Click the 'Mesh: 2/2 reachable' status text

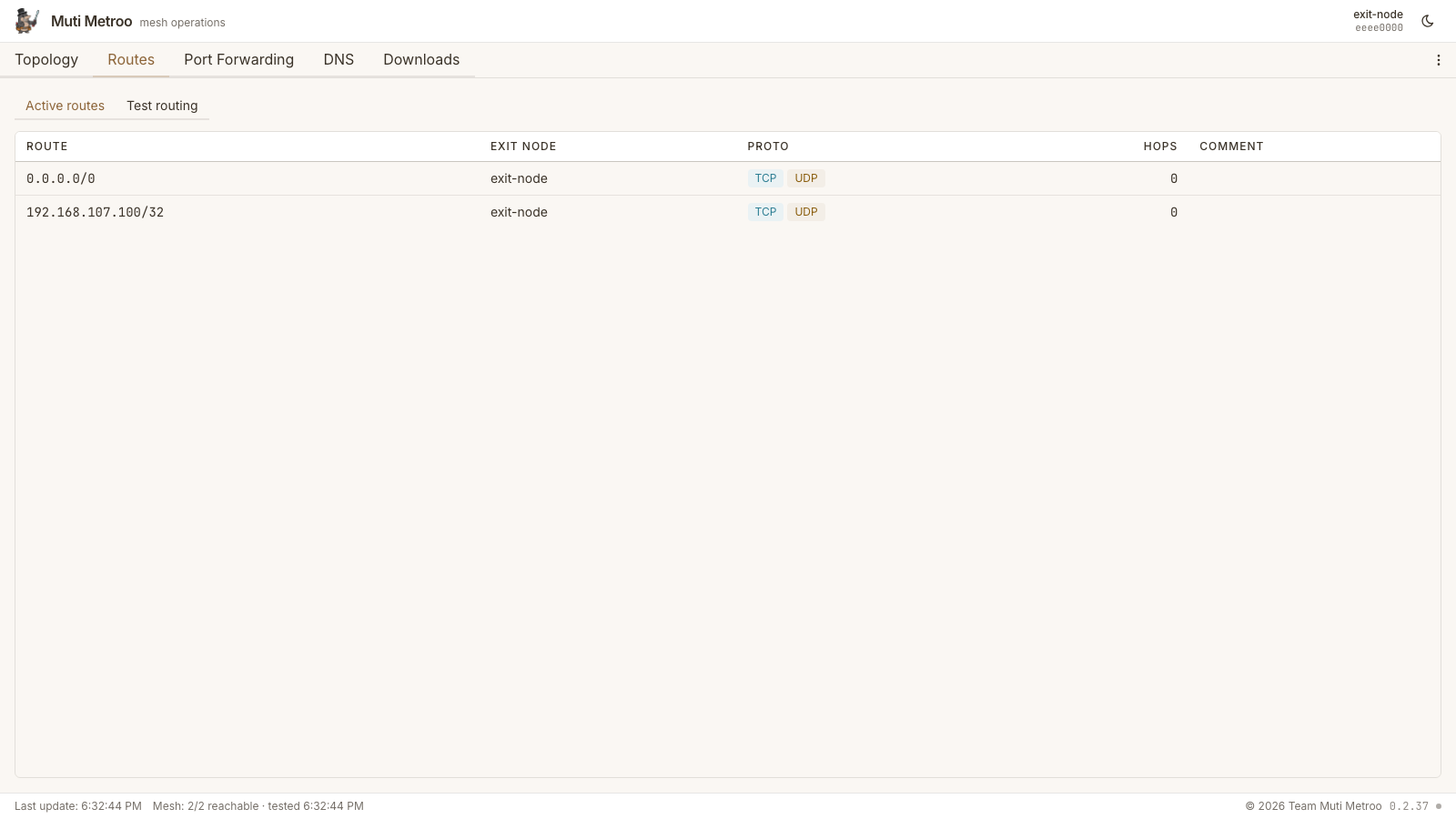pyautogui.click(x=206, y=806)
